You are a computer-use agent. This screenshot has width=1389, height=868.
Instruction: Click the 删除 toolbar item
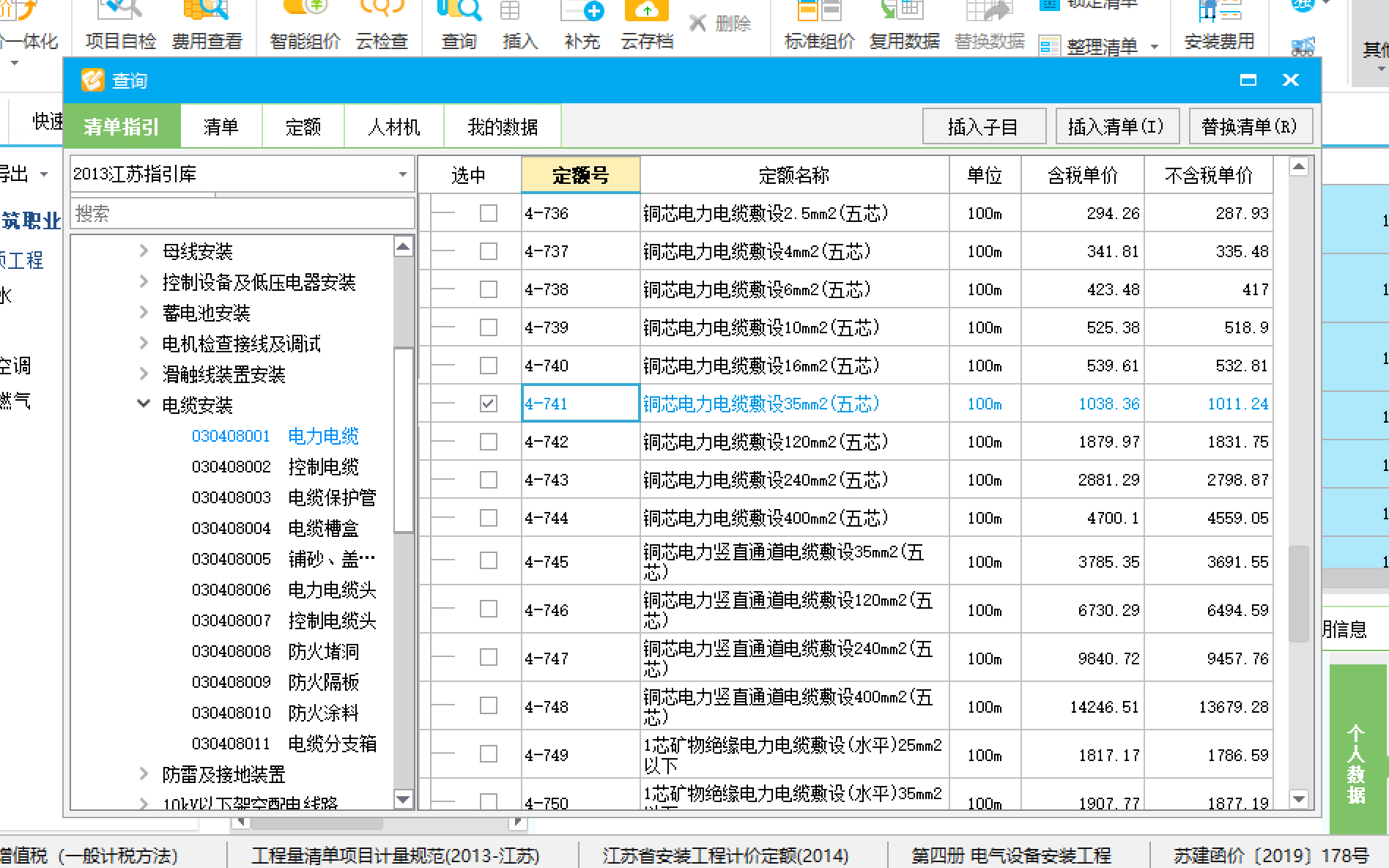(720, 23)
